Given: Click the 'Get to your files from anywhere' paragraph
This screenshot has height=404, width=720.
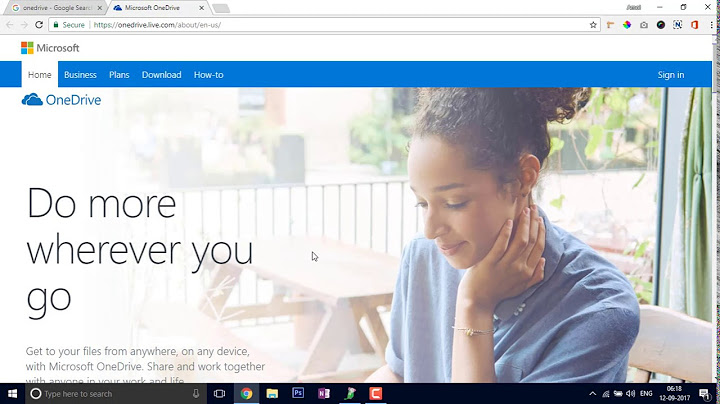Looking at the screenshot, I should coord(145,366).
